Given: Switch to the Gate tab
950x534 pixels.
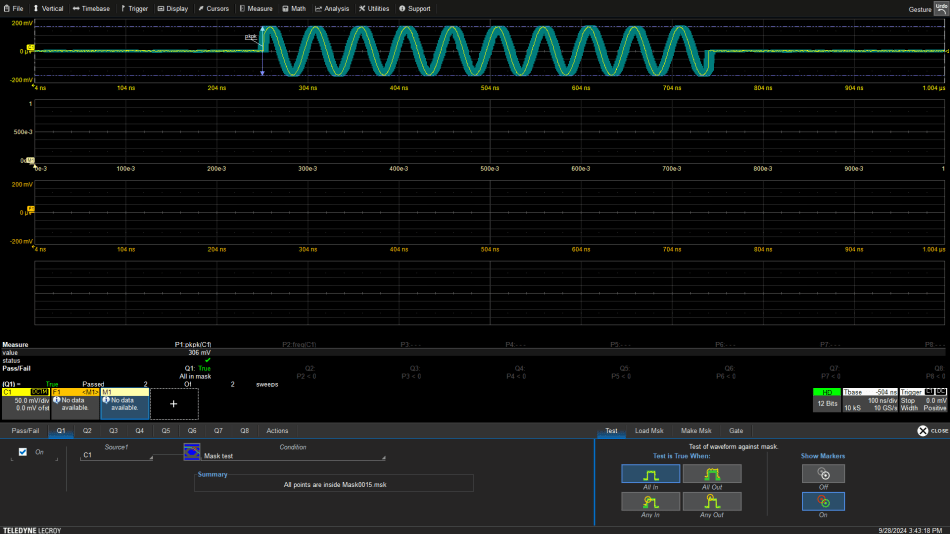Looking at the screenshot, I should click(x=736, y=431).
